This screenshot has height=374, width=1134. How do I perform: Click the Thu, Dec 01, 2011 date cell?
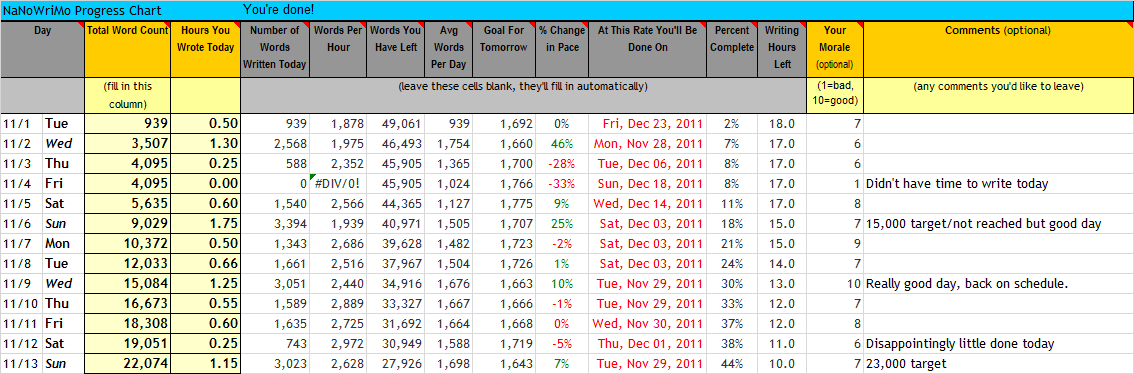coord(647,344)
